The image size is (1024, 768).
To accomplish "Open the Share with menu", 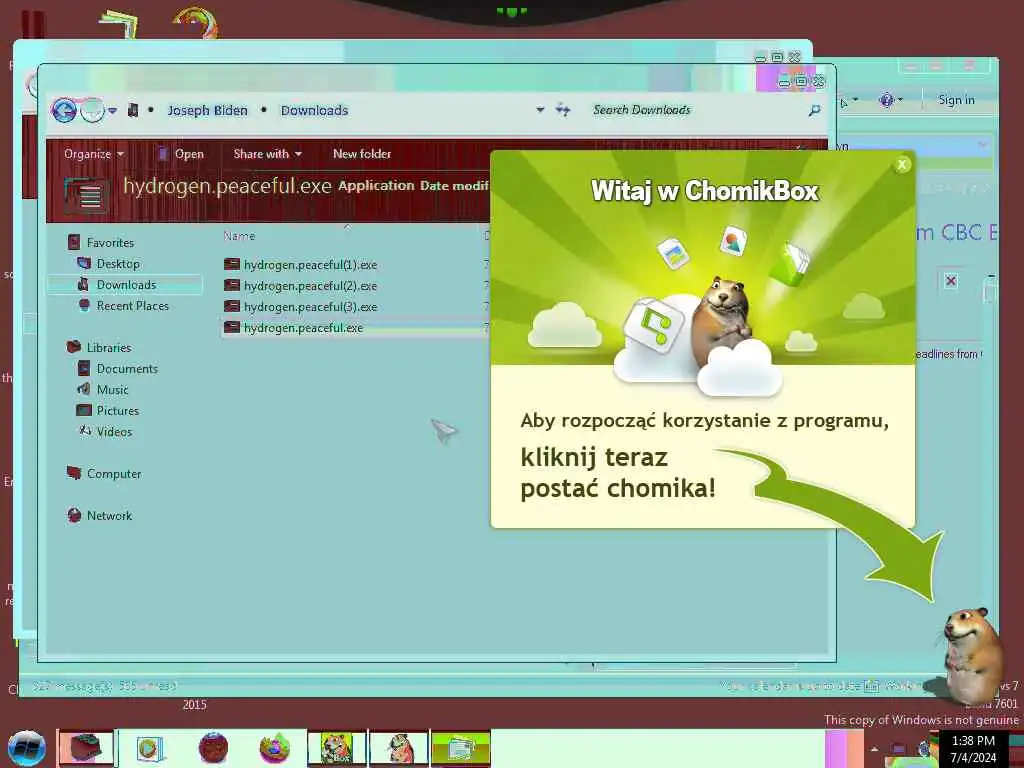I will pos(267,154).
